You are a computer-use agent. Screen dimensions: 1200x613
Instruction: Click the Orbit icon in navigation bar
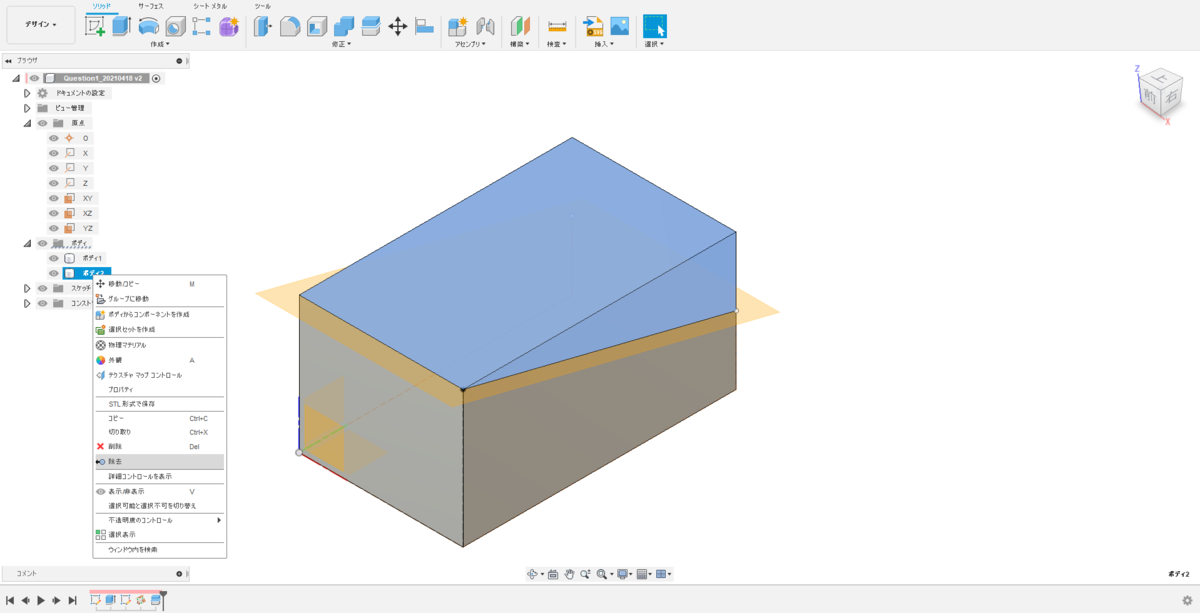pyautogui.click(x=533, y=574)
